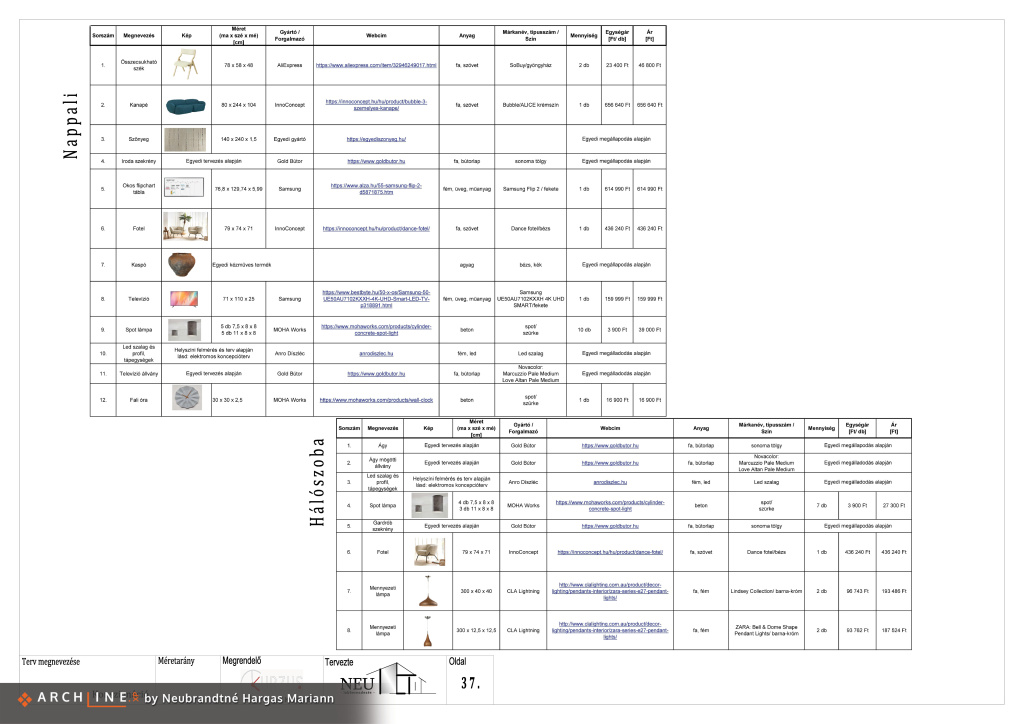Select wide dome pendant lamp image, row 7

[428, 591]
